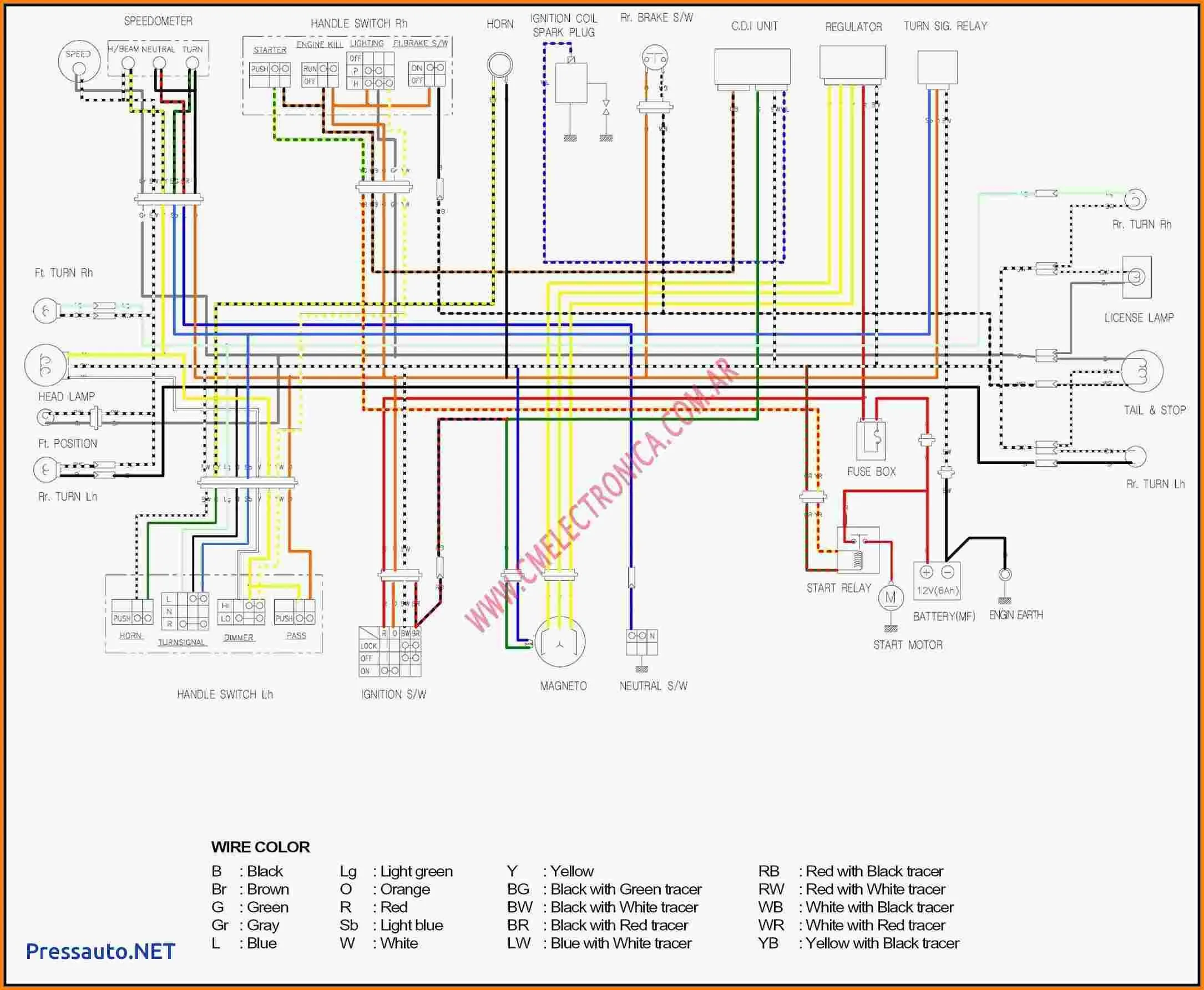This screenshot has width=1204, height=990.
Task: Select the dimmer HI/LO switch table
Action: click(242, 612)
